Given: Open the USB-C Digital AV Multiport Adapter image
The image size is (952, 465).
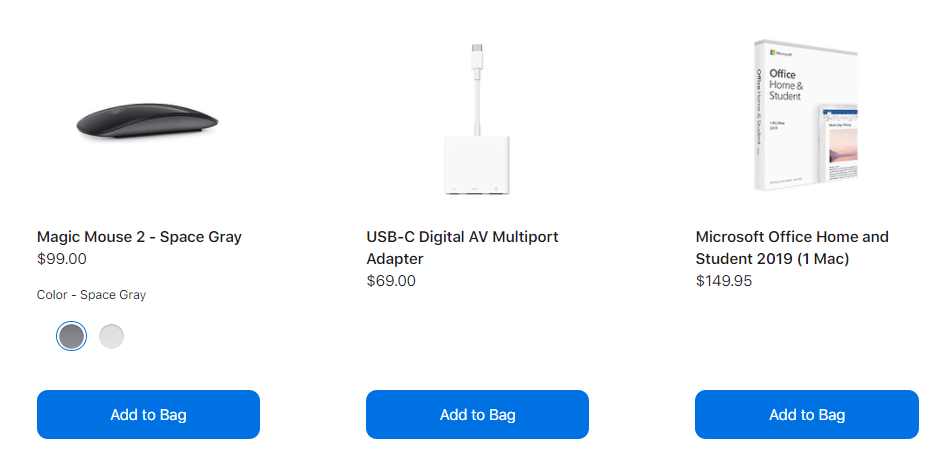Looking at the screenshot, I should coord(477,120).
